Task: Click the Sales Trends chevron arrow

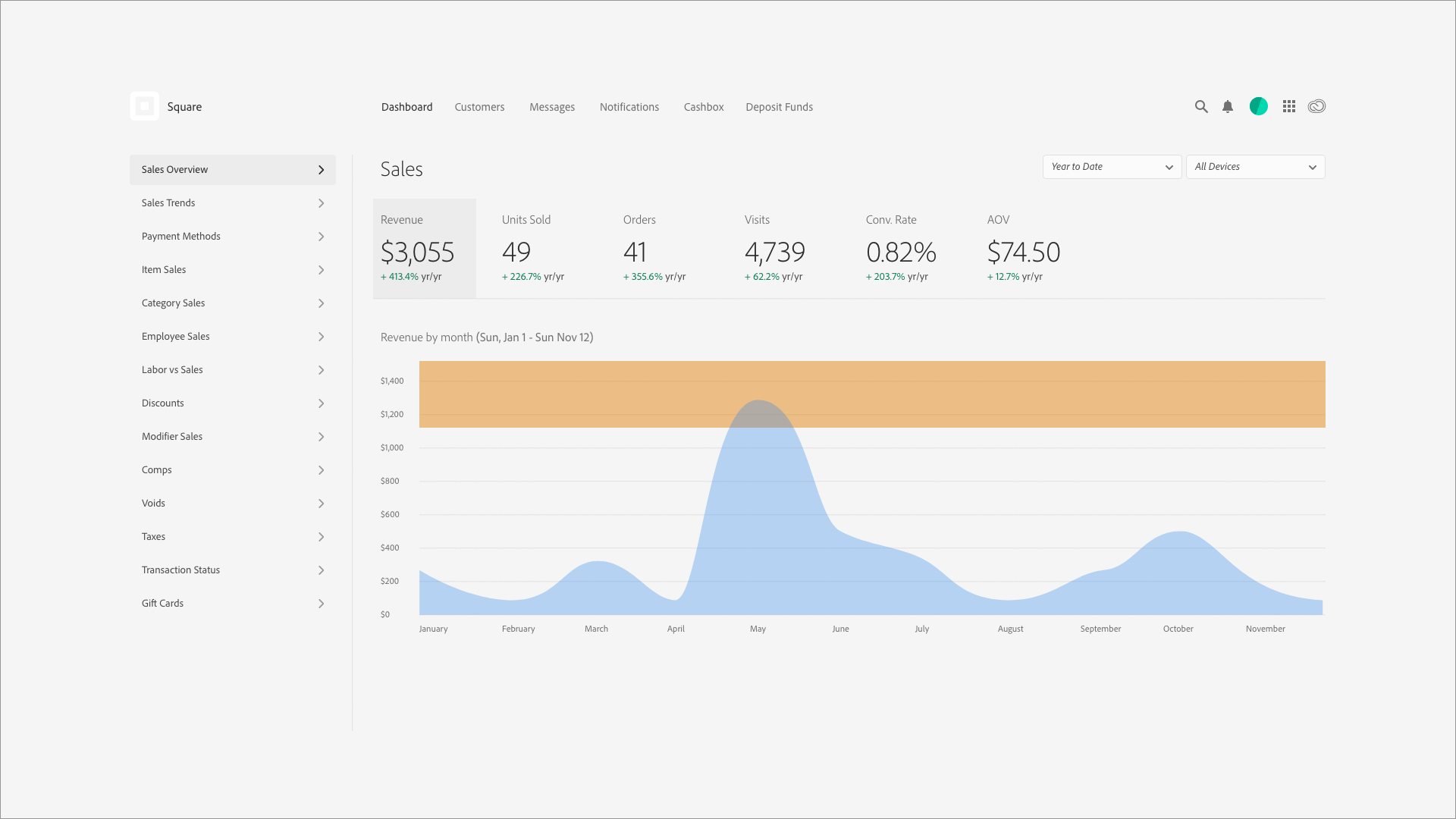Action: [322, 203]
